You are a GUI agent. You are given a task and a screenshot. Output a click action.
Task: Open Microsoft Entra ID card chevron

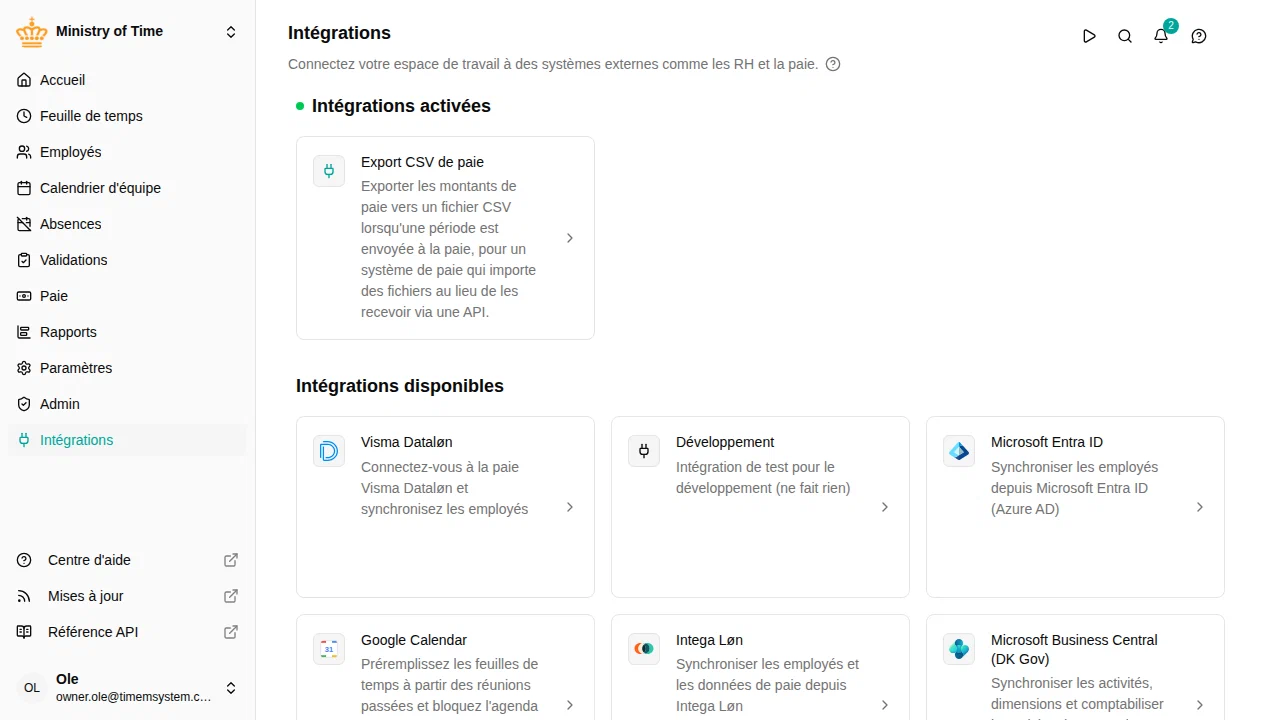coord(1200,507)
